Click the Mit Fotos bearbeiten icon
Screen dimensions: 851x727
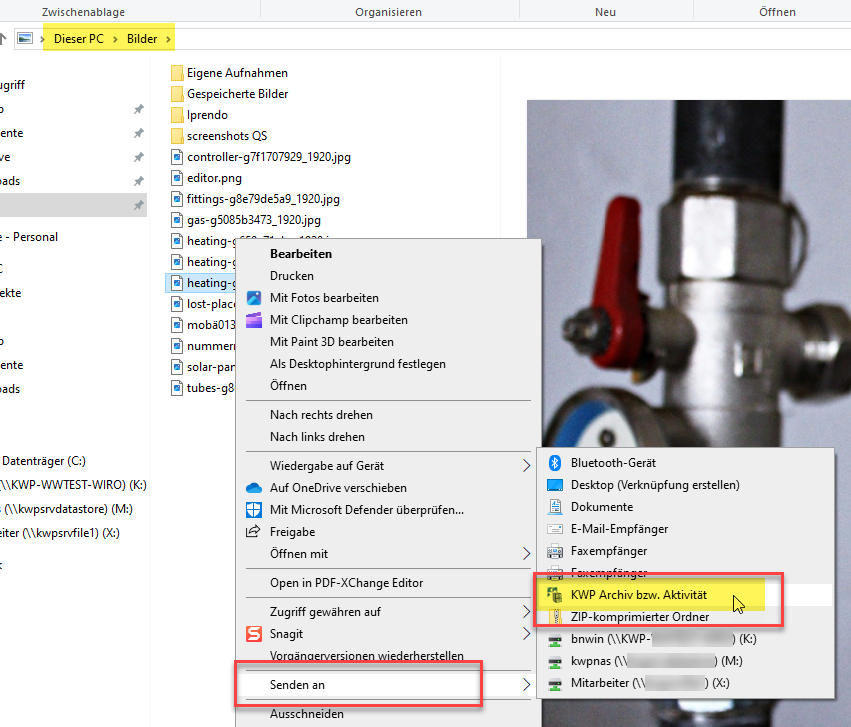click(254, 298)
